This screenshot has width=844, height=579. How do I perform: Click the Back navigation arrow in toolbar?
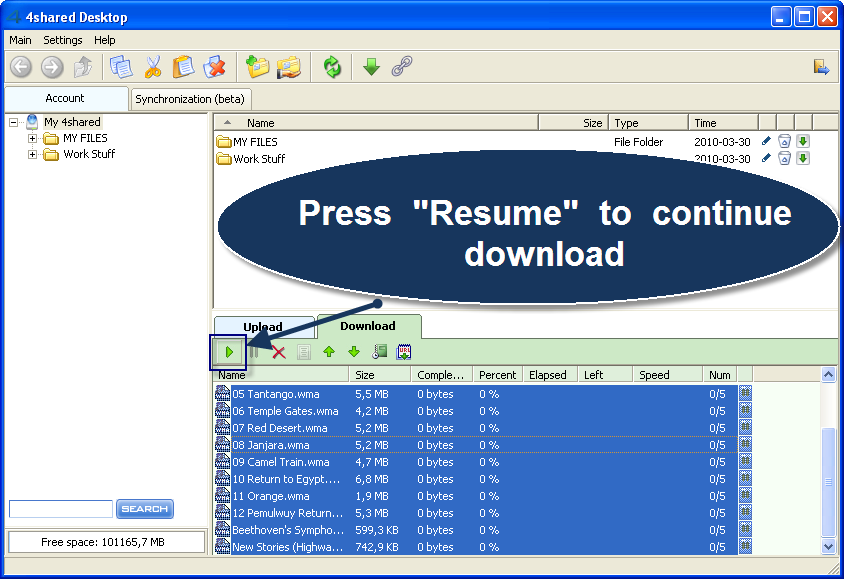pyautogui.click(x=21, y=67)
